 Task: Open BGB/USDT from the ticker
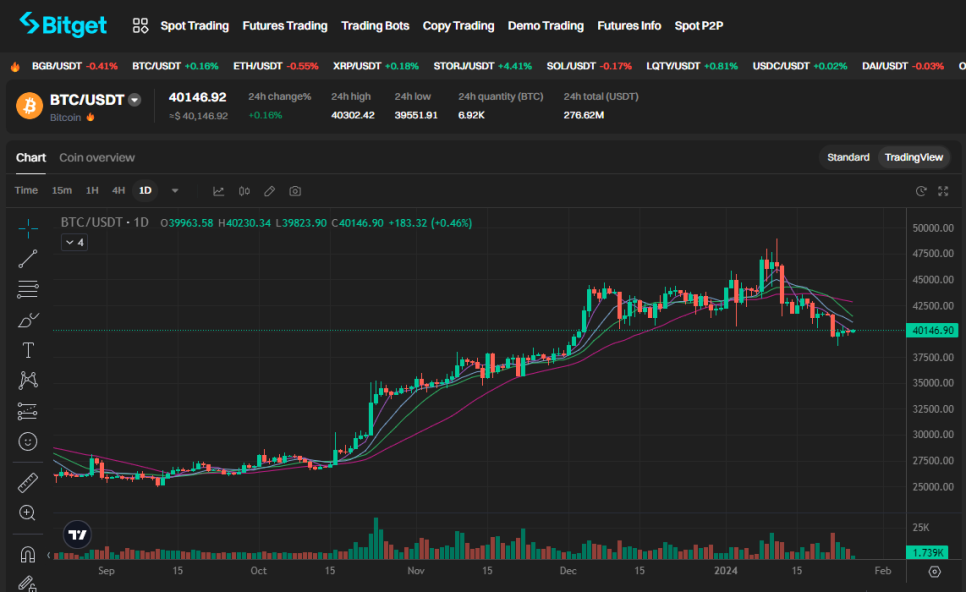75,66
